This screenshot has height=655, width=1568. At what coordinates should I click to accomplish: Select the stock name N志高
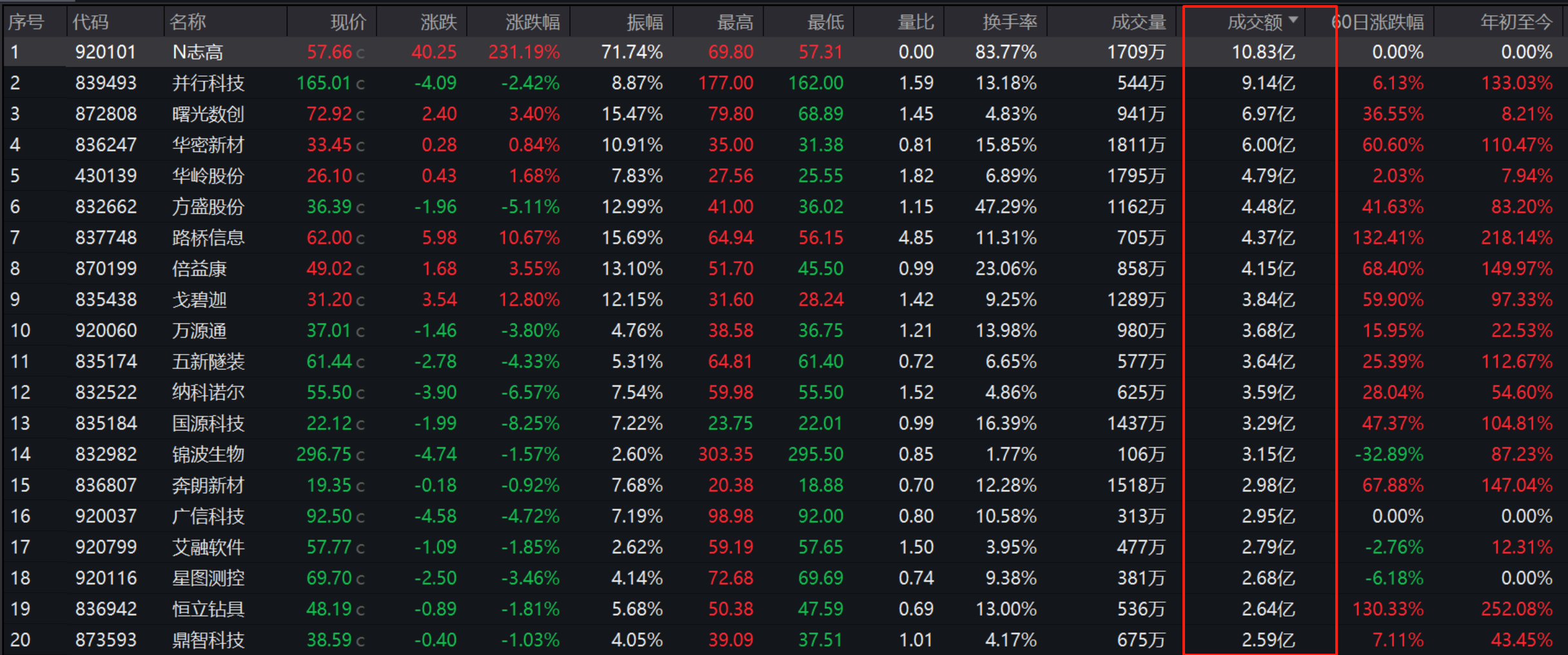coord(197,52)
